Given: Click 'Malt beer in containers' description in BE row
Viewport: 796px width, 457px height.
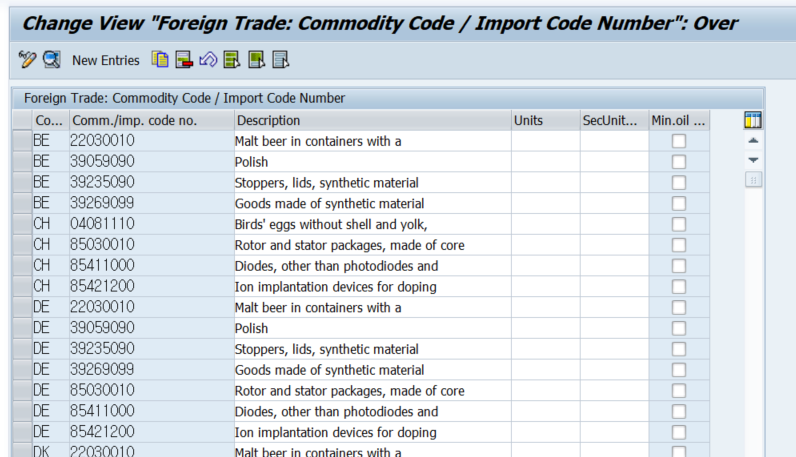Looking at the screenshot, I should click(373, 141).
